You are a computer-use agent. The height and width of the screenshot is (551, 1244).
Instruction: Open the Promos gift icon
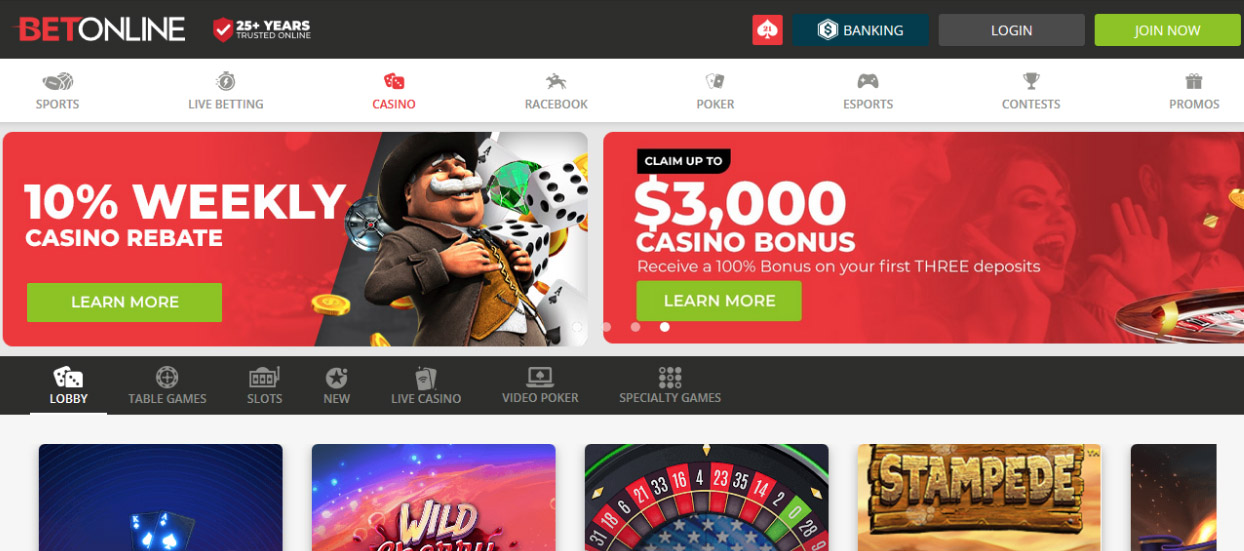(x=1194, y=82)
